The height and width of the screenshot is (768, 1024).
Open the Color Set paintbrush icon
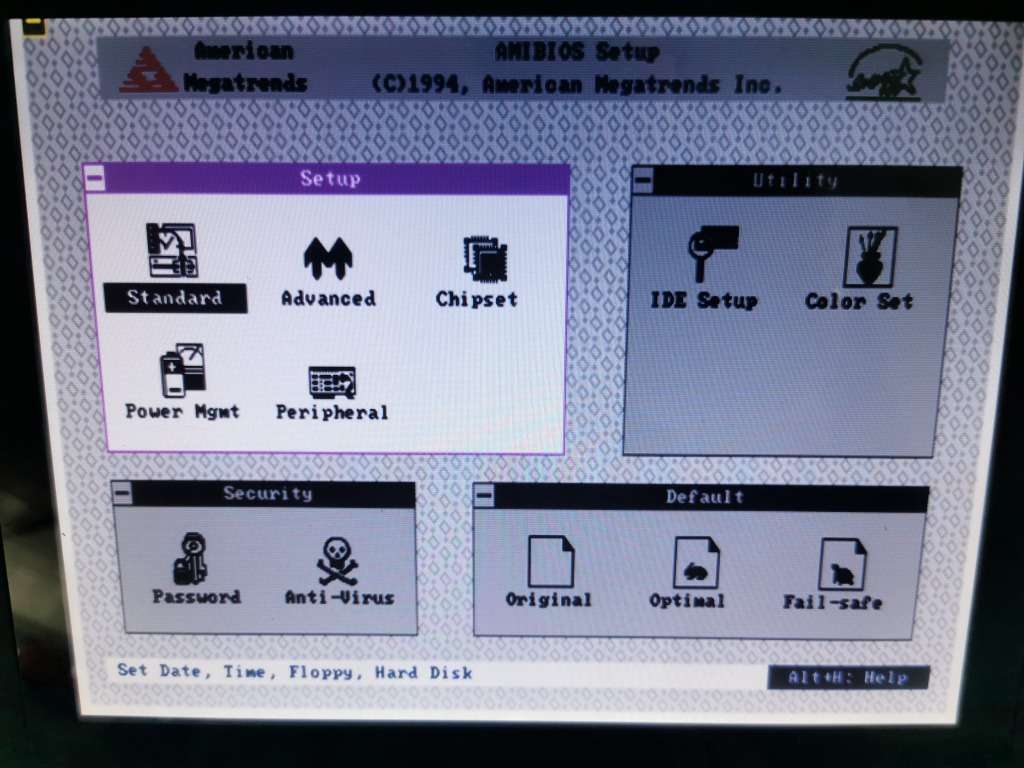868,257
